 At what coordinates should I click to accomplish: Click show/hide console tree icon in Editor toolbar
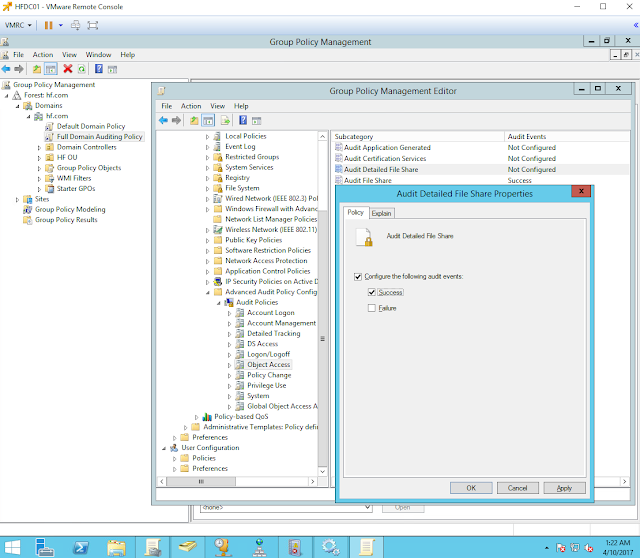(208, 120)
